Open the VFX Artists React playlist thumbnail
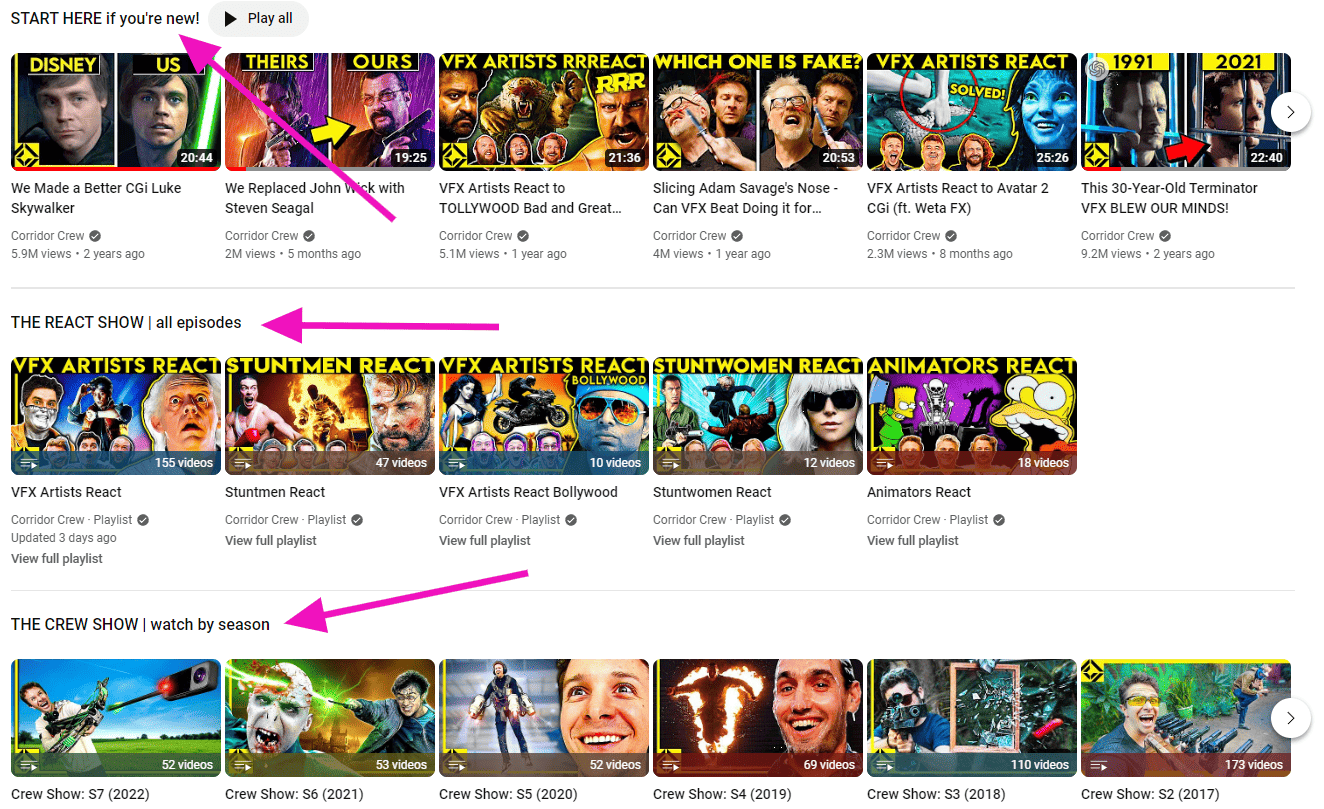Screen dimensions: 1324x809 [116, 415]
